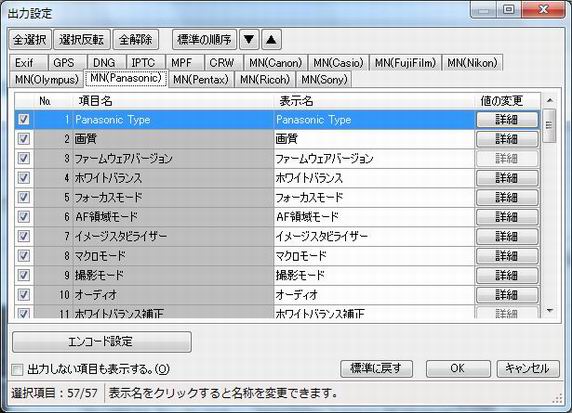Click the 画質 display name cell
Screen dimensions: 572x413
(x=374, y=139)
